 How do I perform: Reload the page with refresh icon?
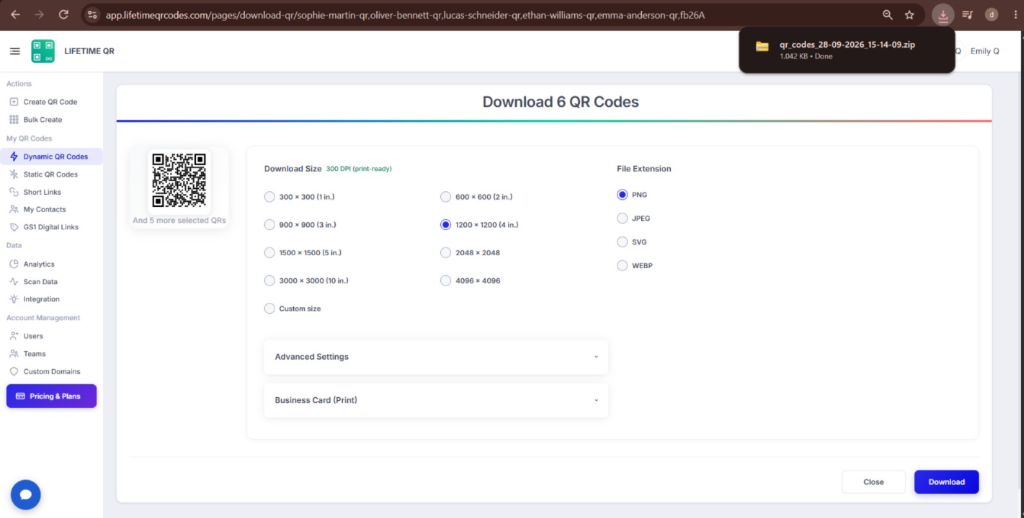[63, 14]
